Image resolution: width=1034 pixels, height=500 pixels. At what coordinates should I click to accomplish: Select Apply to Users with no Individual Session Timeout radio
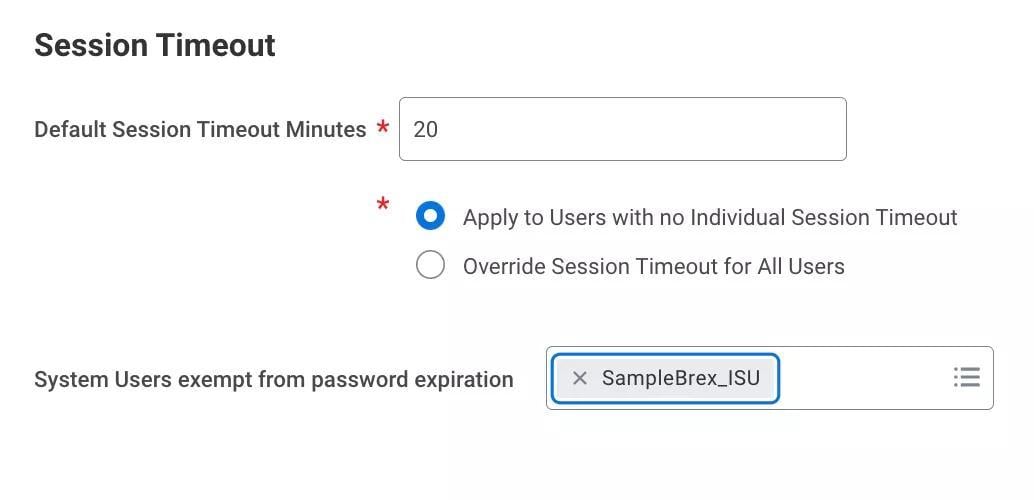point(430,217)
